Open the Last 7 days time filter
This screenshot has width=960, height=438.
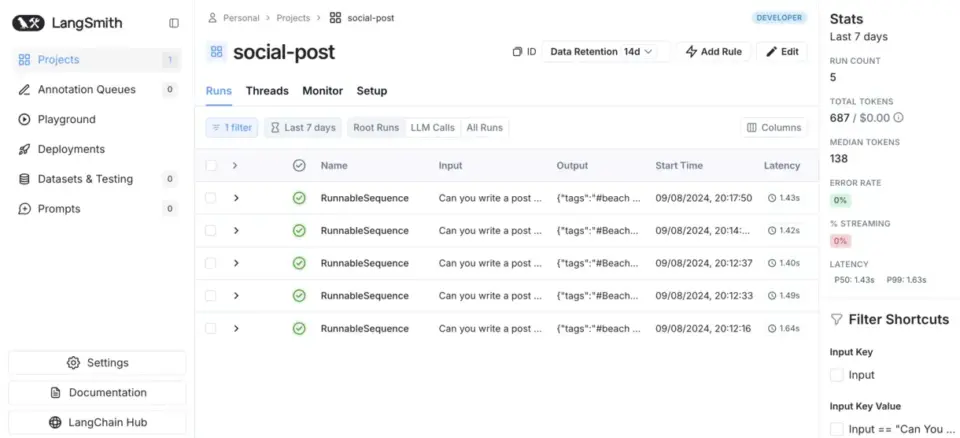click(303, 127)
